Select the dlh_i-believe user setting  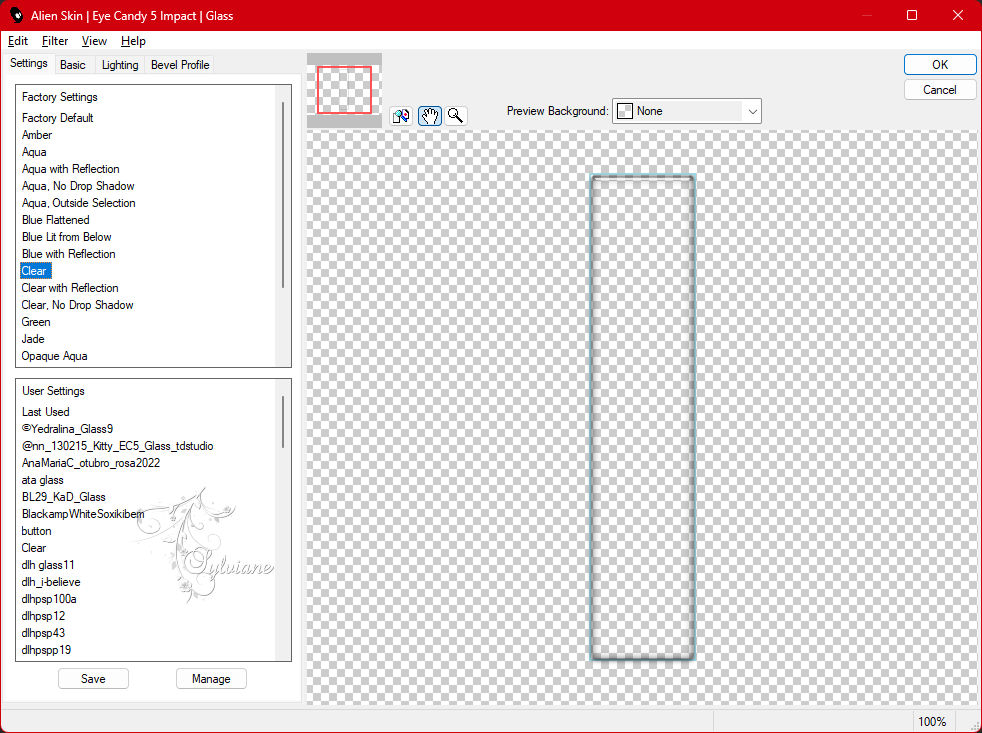click(x=51, y=581)
